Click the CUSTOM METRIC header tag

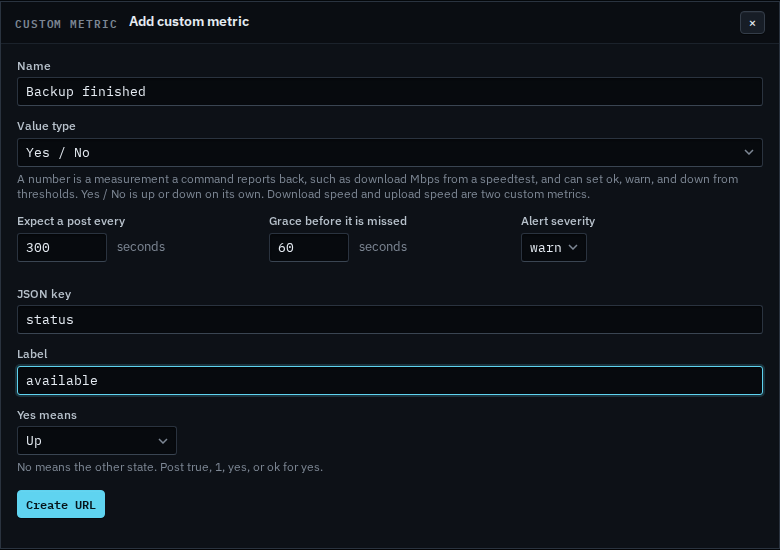click(66, 24)
